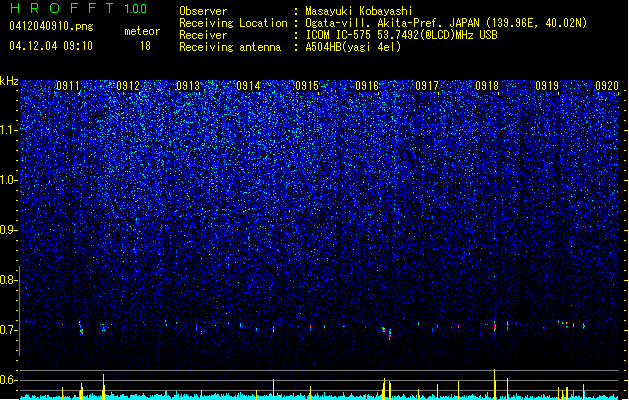Image resolution: width=629 pixels, height=400 pixels.
Task: Click the strongest meteor echo just after 0918
Action: pyautogui.click(x=495, y=325)
